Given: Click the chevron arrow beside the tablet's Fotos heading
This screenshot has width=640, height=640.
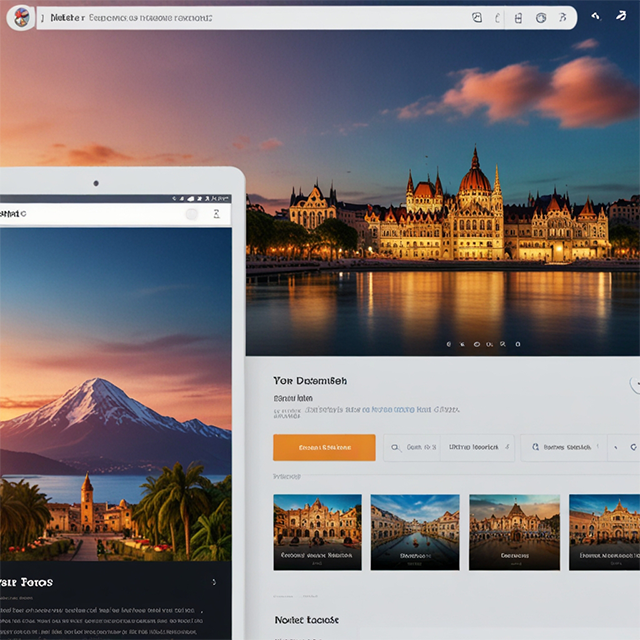Looking at the screenshot, I should tap(213, 581).
